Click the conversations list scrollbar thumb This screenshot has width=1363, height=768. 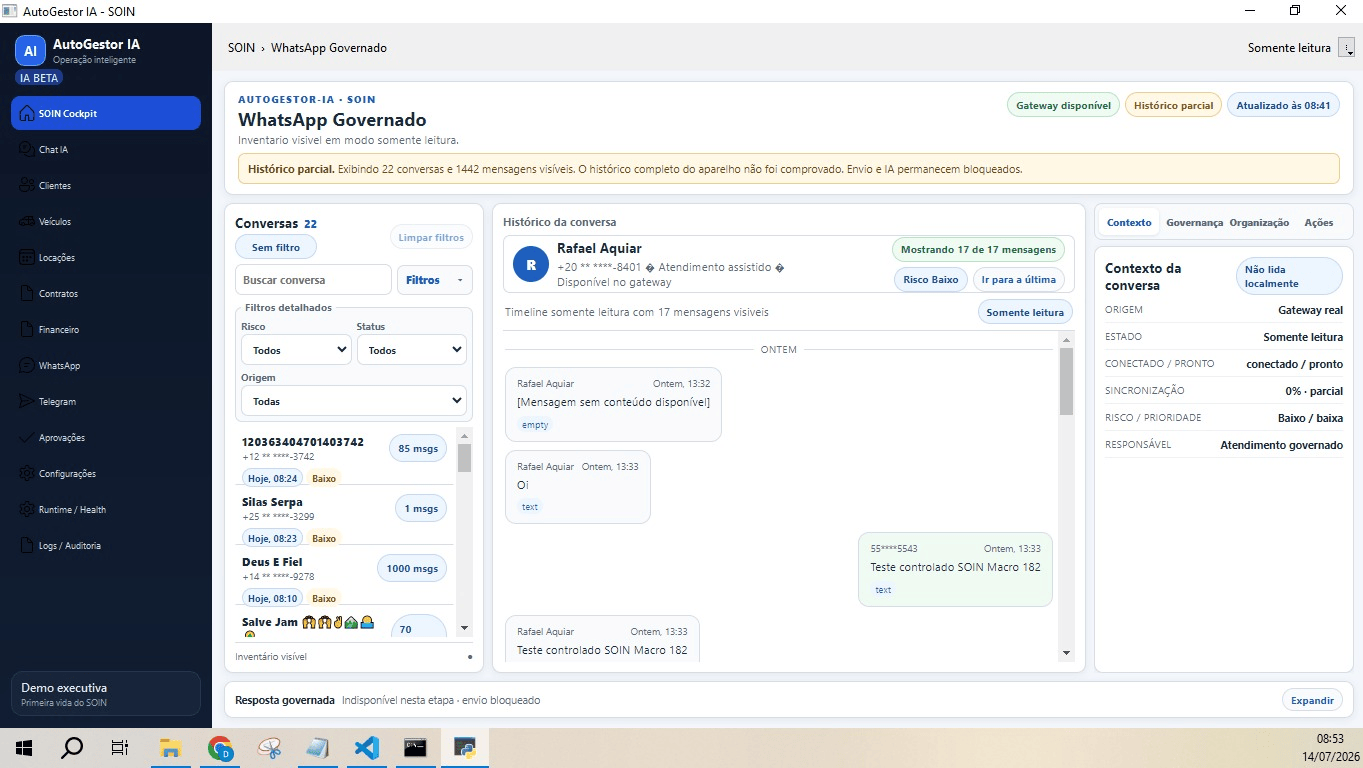coord(464,457)
